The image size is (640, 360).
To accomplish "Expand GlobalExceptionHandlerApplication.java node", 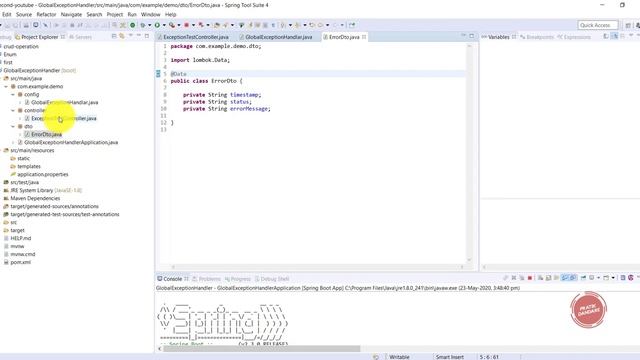I will tap(13, 142).
